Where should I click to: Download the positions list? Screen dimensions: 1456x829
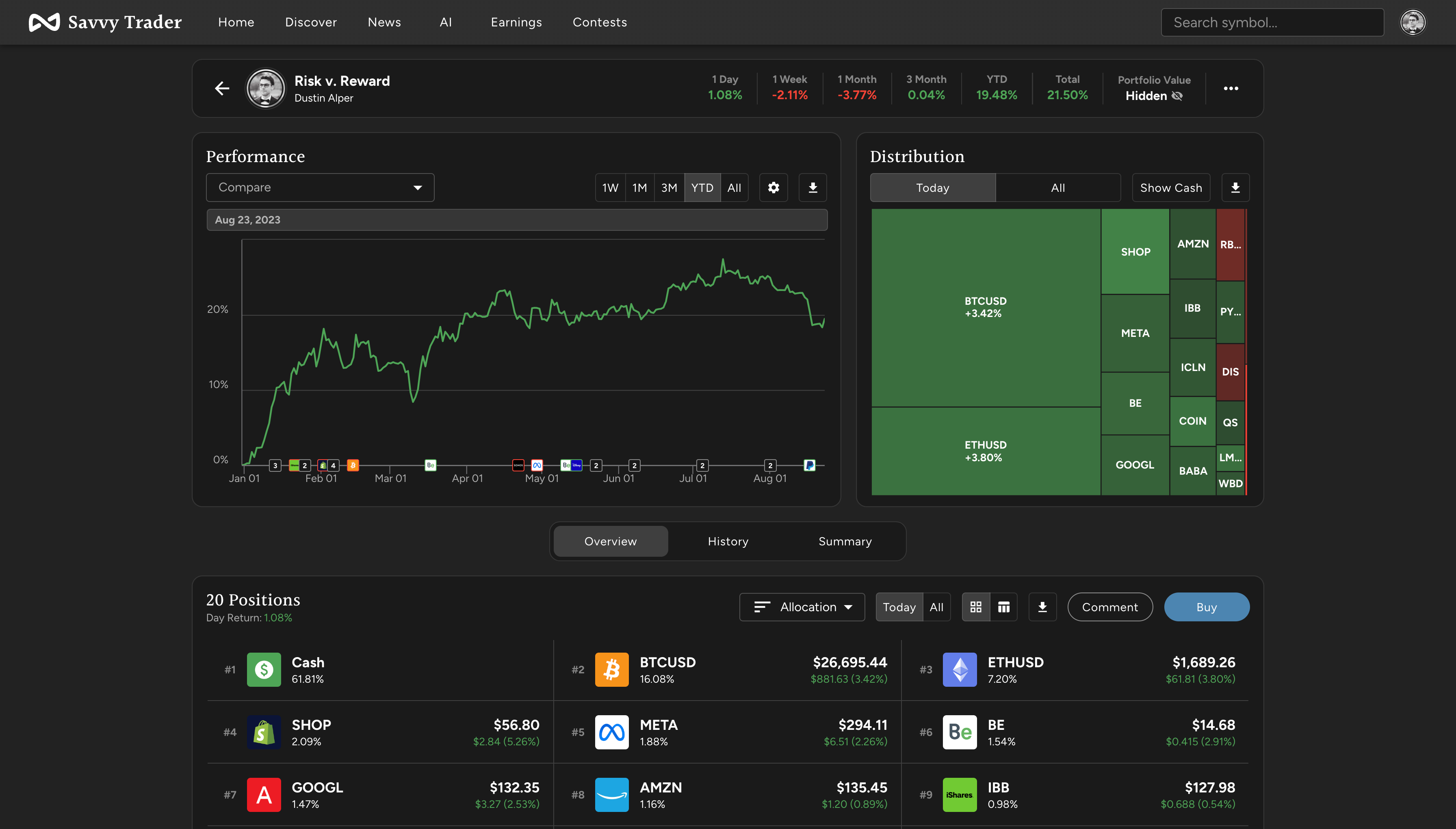click(x=1042, y=607)
